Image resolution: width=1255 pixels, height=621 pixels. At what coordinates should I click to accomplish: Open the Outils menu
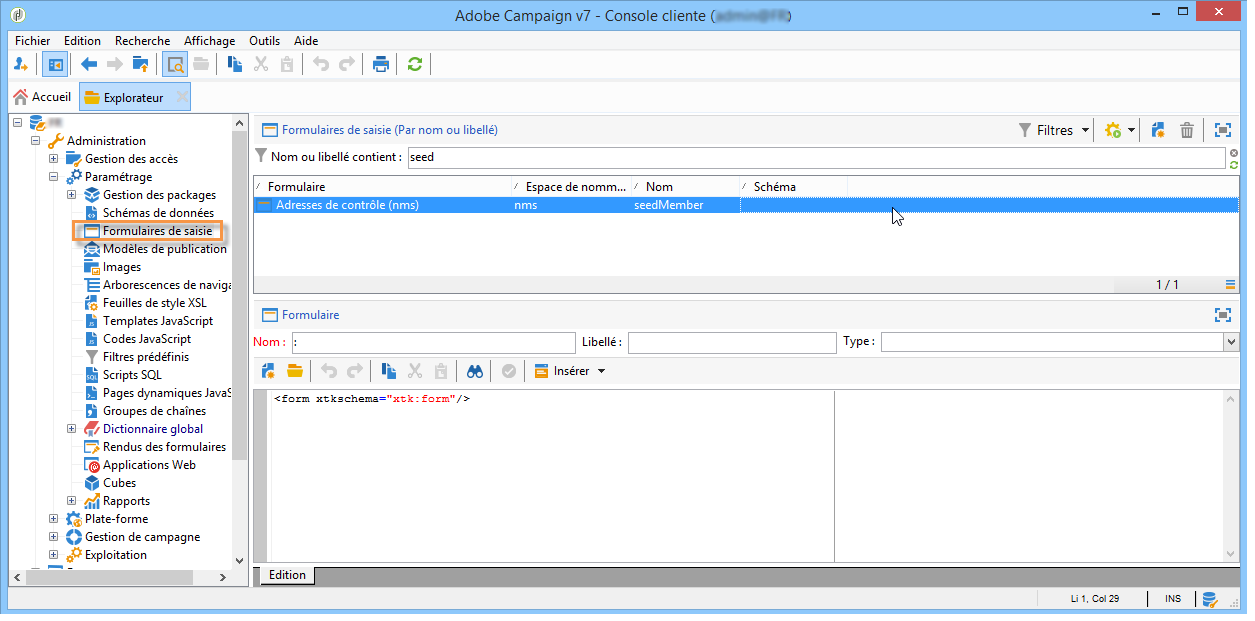click(x=265, y=41)
